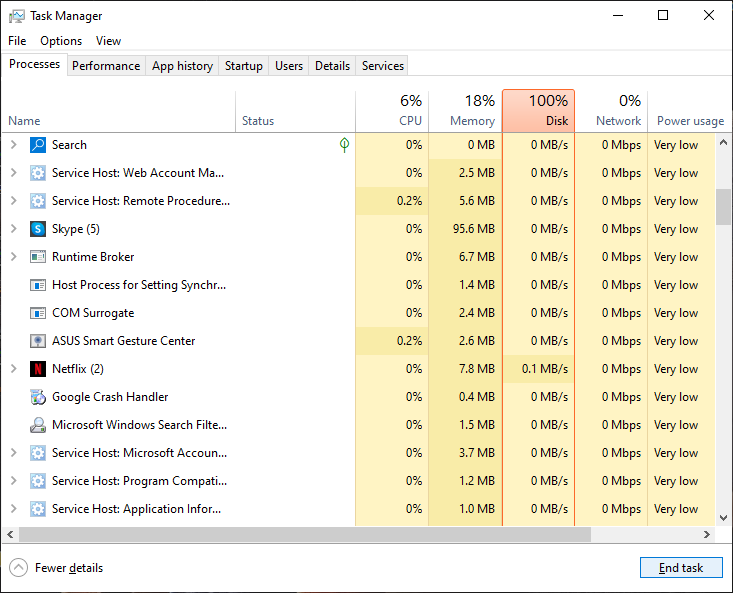Click the vertical scrollbar thumb
Screen dimensions: 733x593
[724, 207]
